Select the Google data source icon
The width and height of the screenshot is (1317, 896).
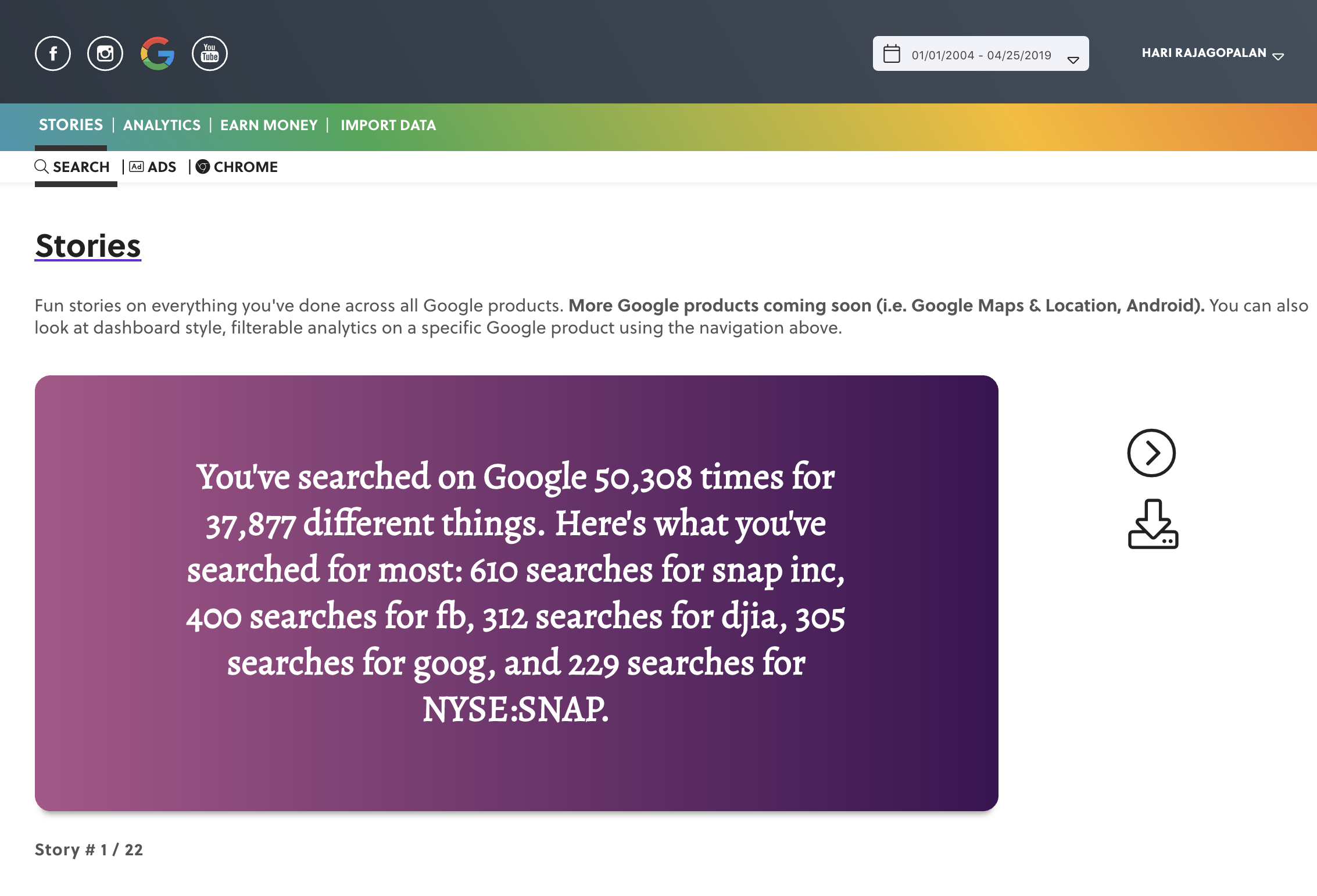point(158,53)
